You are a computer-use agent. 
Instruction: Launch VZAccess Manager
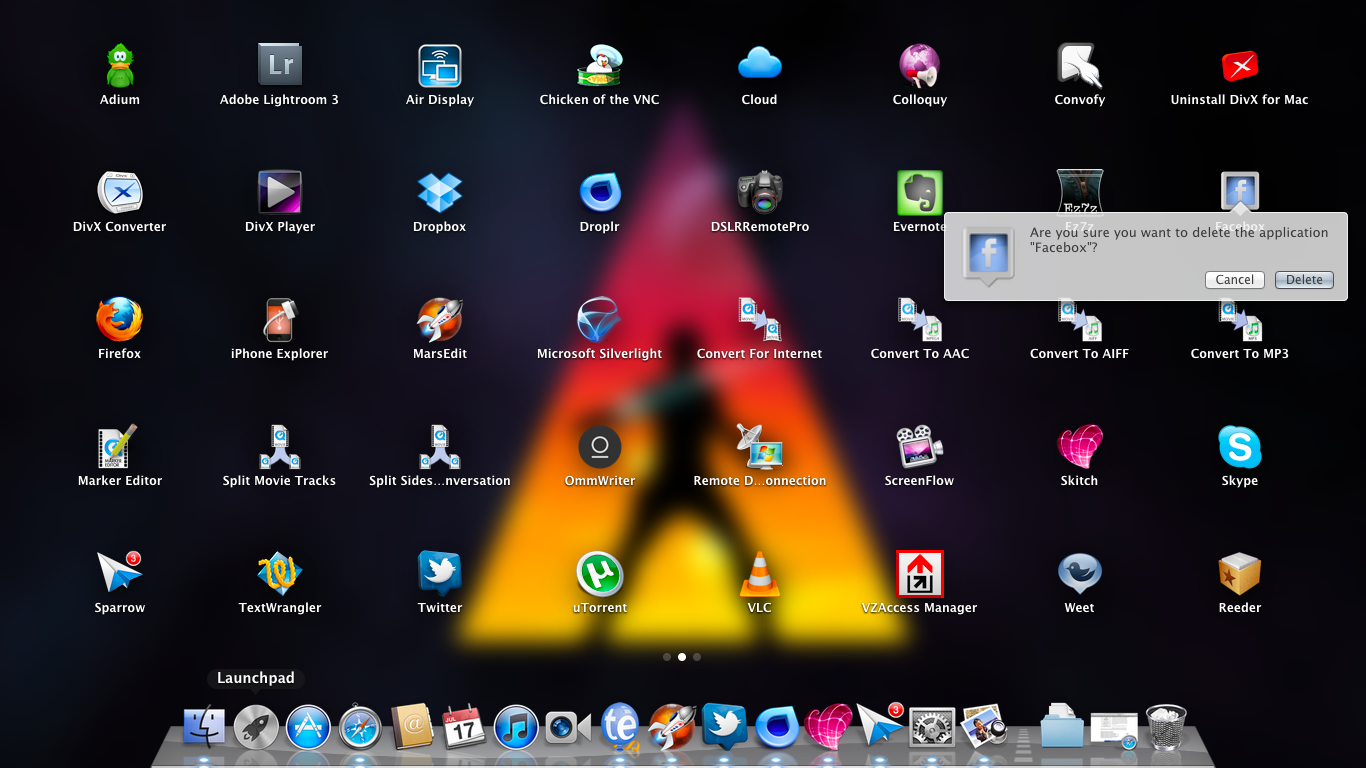pos(920,574)
